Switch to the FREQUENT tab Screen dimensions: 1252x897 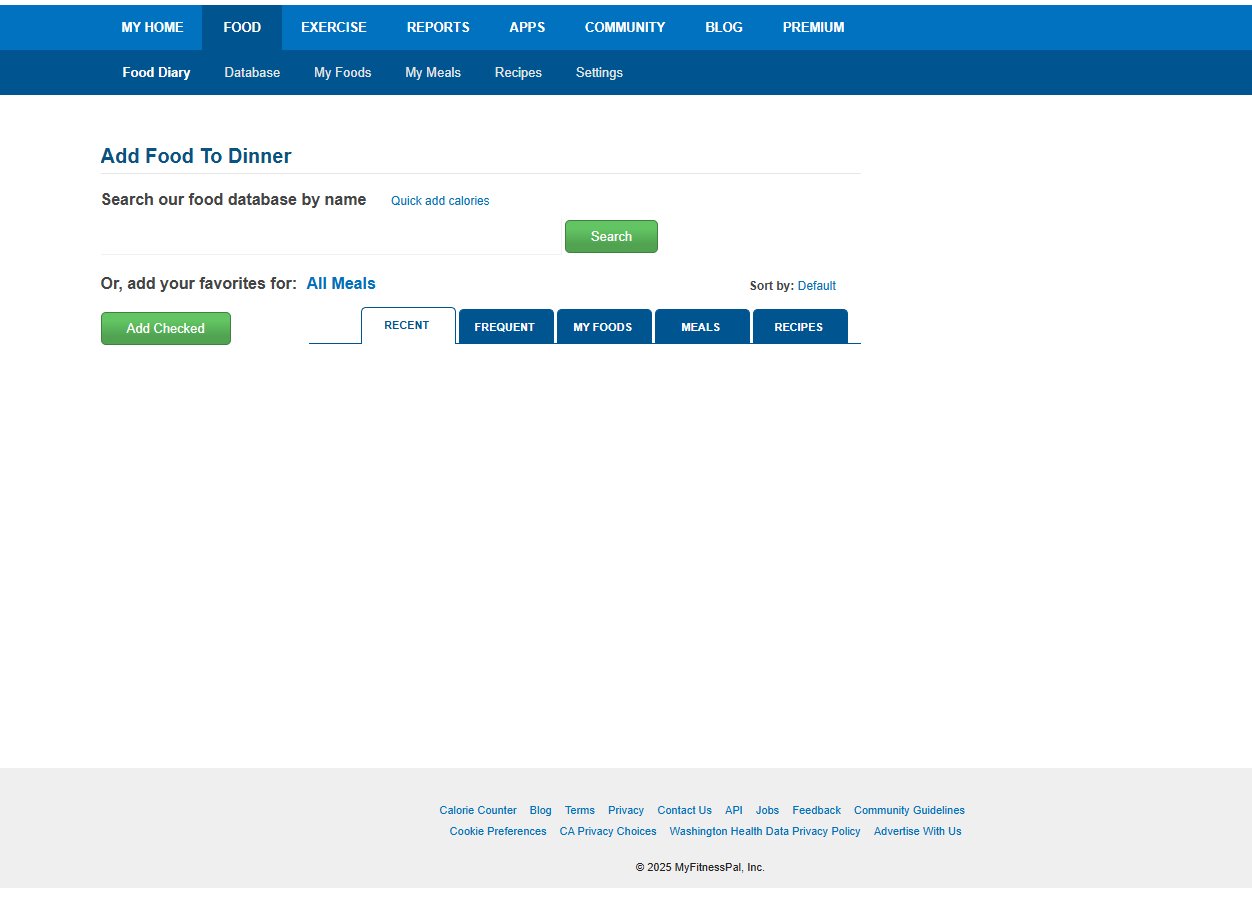[505, 327]
